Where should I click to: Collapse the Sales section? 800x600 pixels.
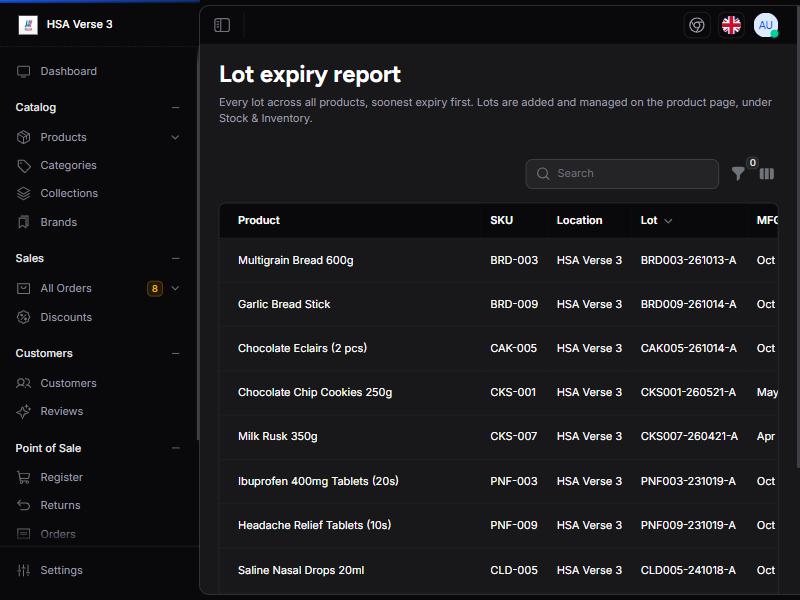pos(176,259)
